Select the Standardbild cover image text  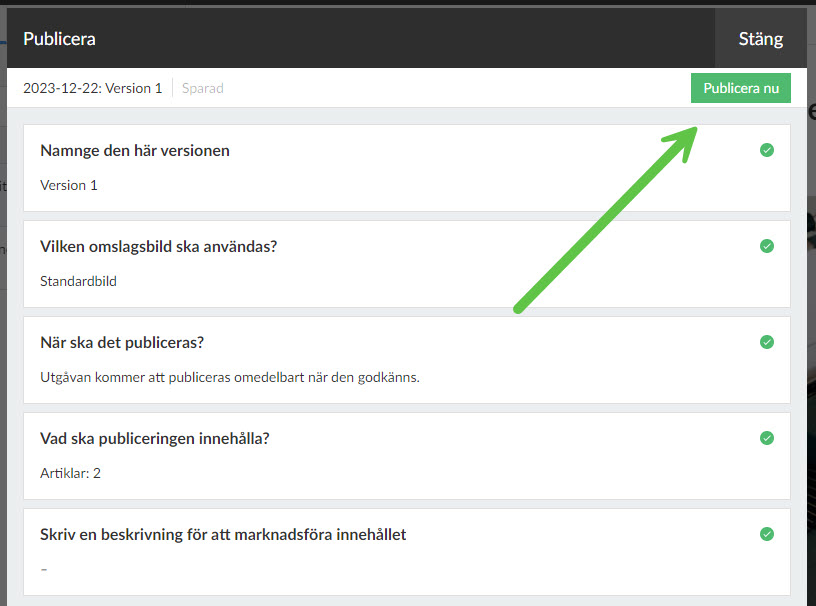click(x=78, y=281)
